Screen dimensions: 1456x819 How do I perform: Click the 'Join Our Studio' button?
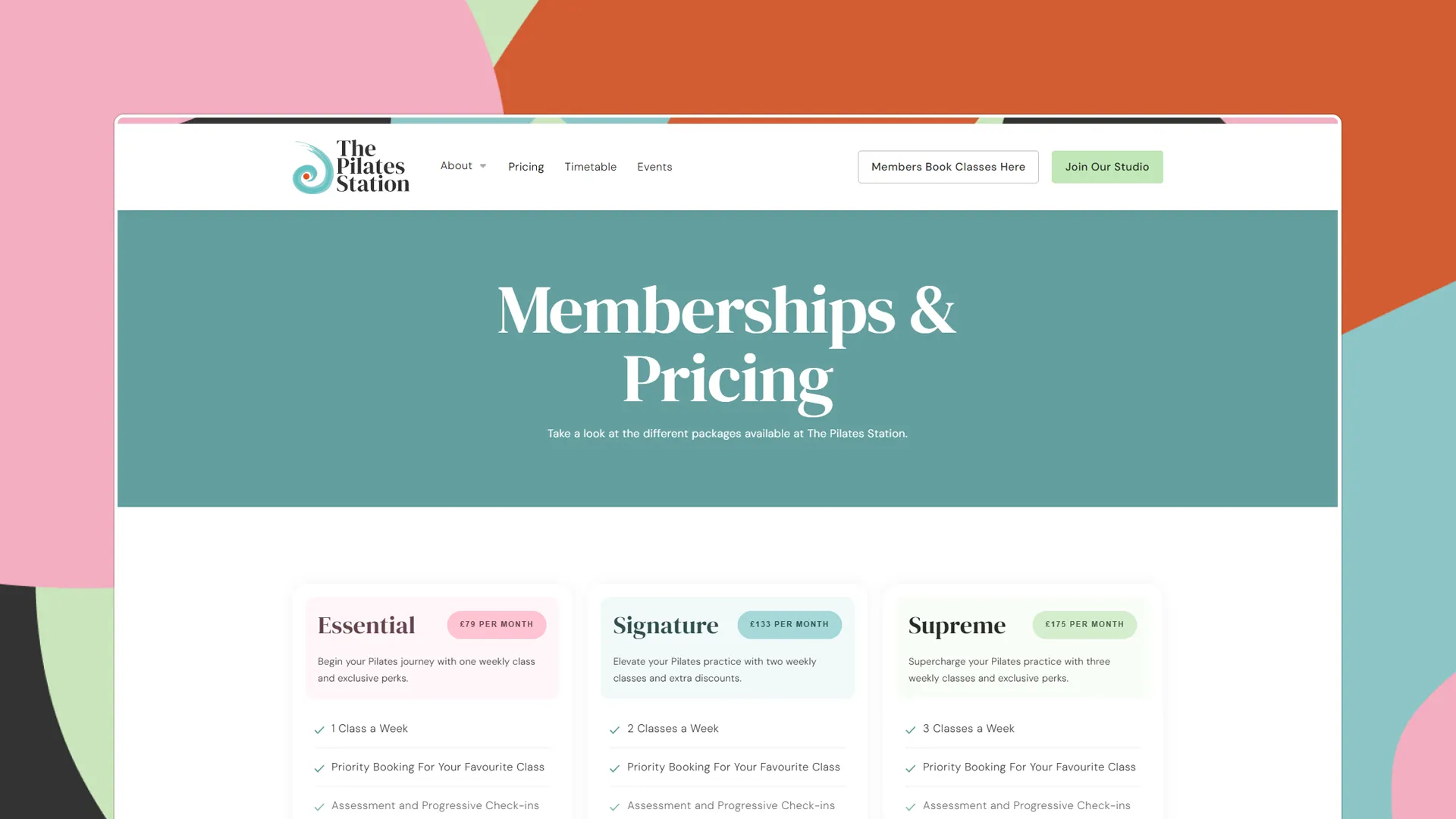click(1106, 166)
